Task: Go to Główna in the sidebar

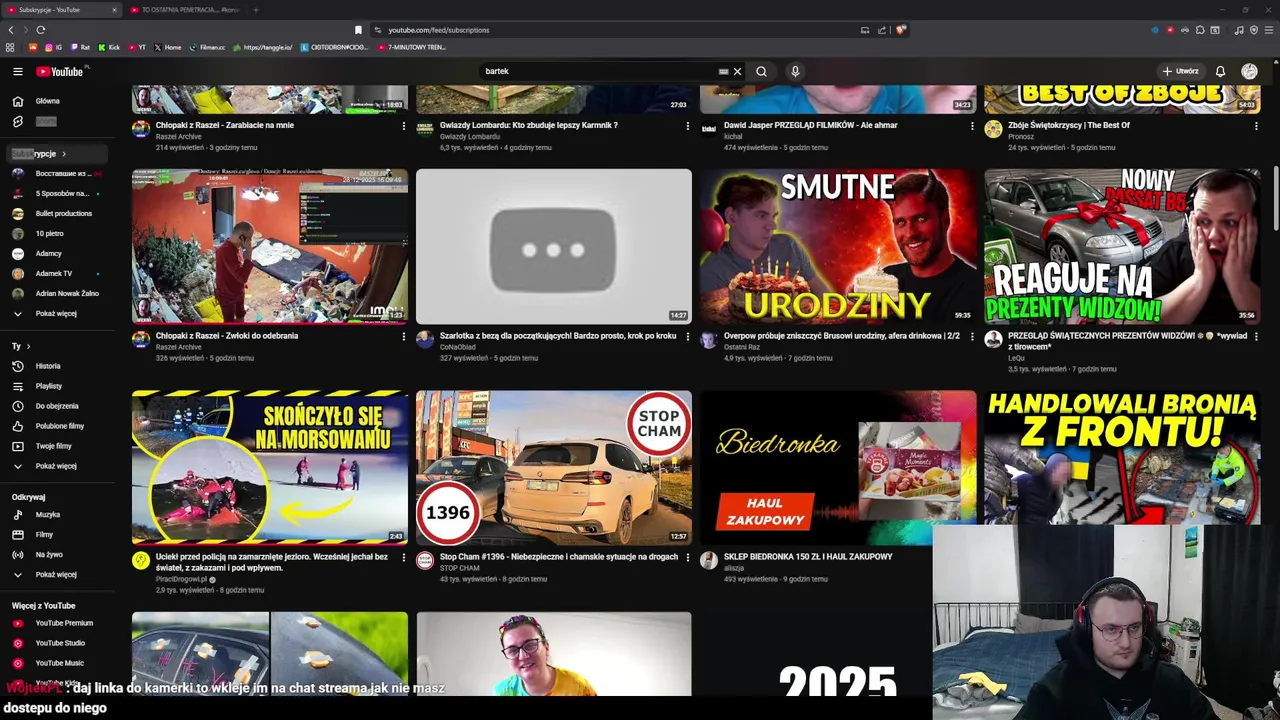Action: (x=58, y=101)
